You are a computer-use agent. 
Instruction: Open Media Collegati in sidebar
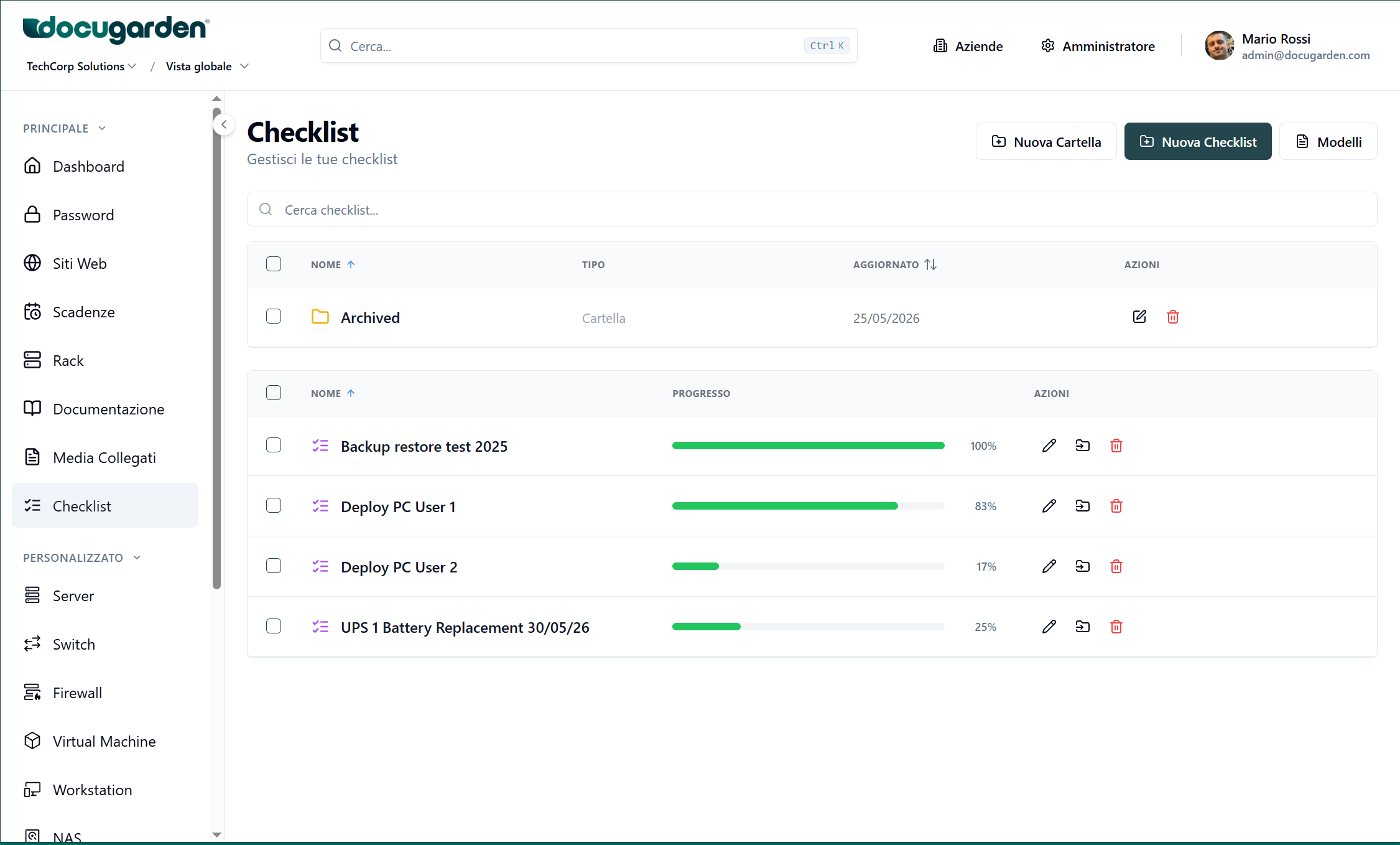[x=105, y=457]
